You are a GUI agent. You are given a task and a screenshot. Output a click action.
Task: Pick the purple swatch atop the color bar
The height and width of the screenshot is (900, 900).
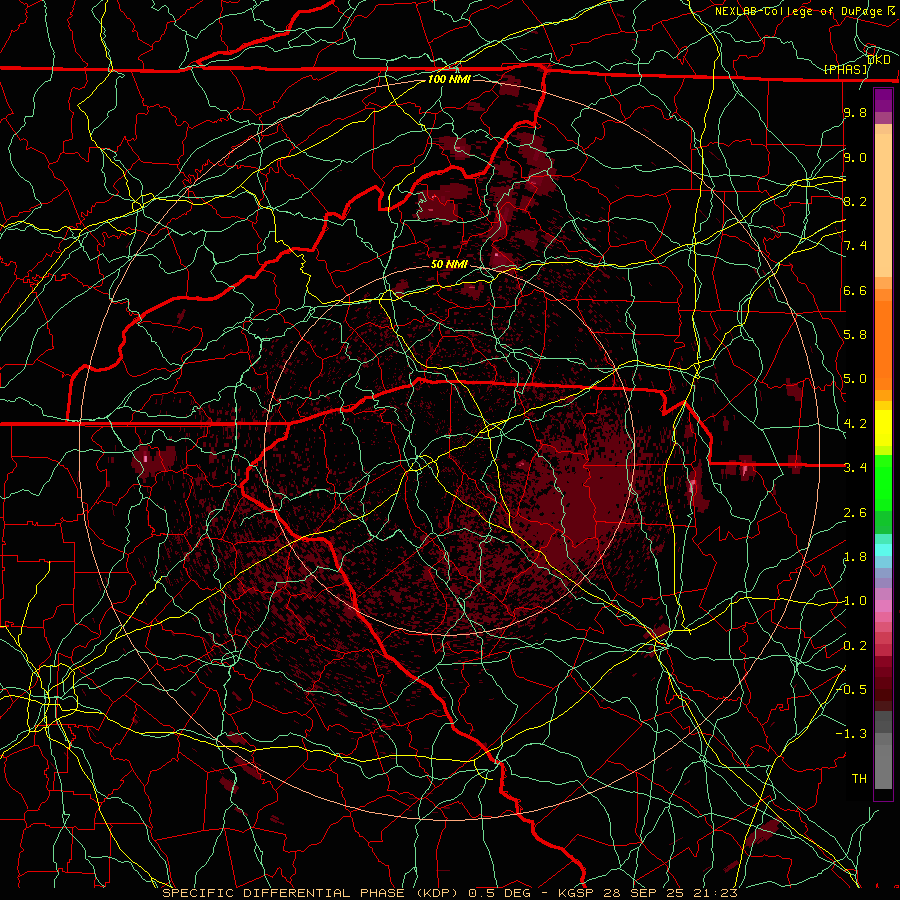tap(883, 100)
